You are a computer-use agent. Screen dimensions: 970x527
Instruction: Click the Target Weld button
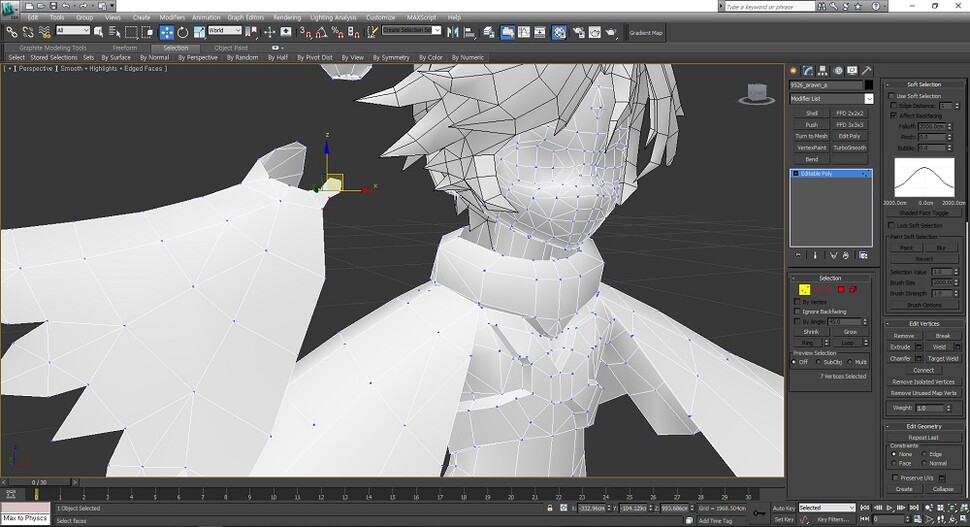(943, 359)
